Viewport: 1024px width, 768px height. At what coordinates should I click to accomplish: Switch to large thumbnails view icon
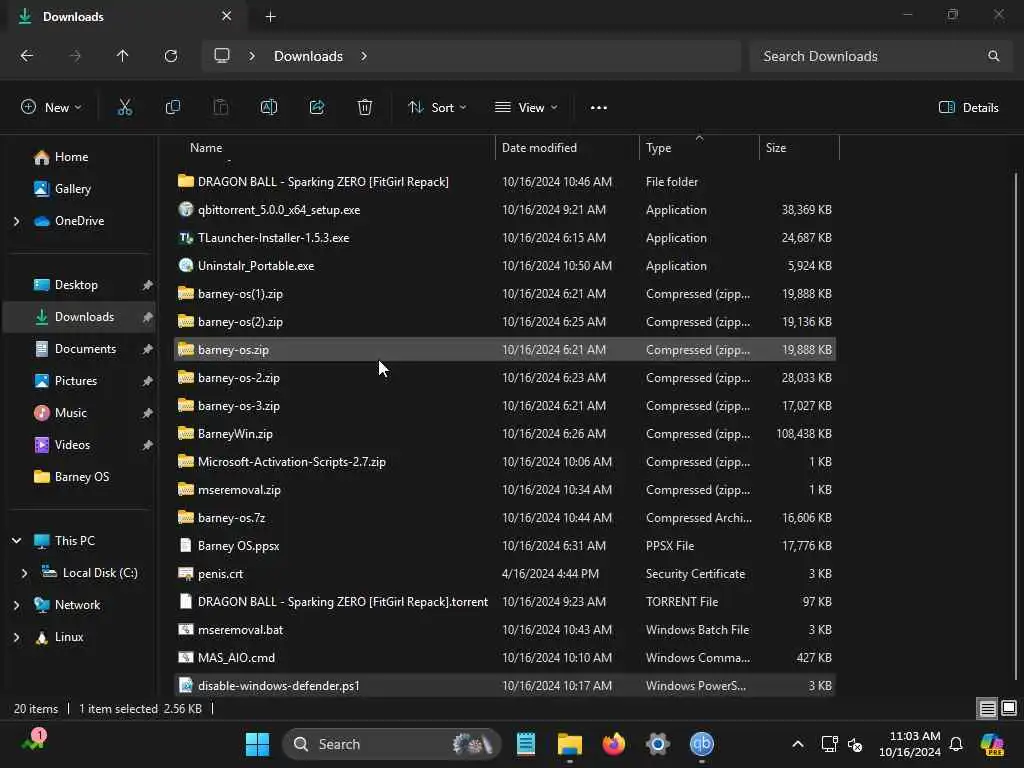click(x=1009, y=708)
